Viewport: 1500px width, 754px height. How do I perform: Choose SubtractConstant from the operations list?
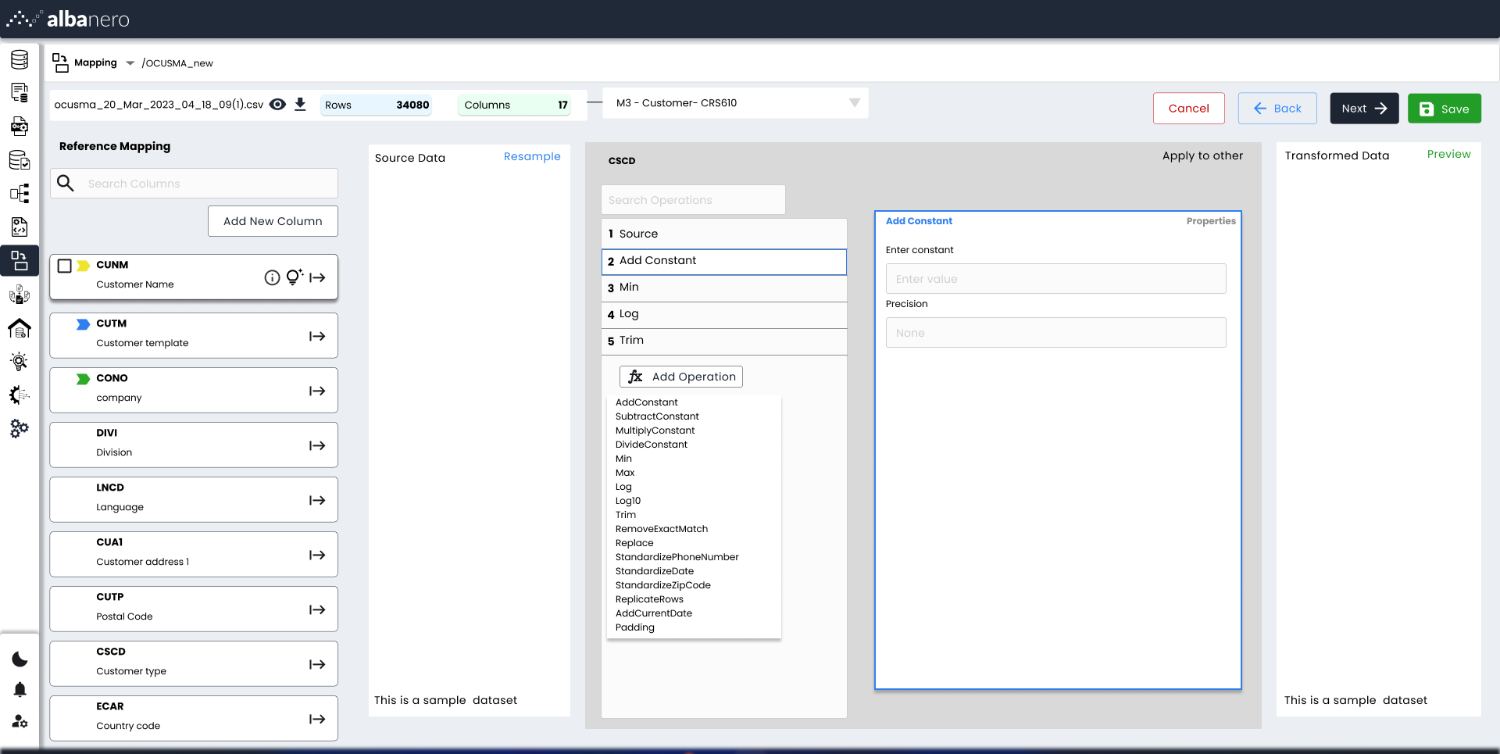[x=657, y=416]
